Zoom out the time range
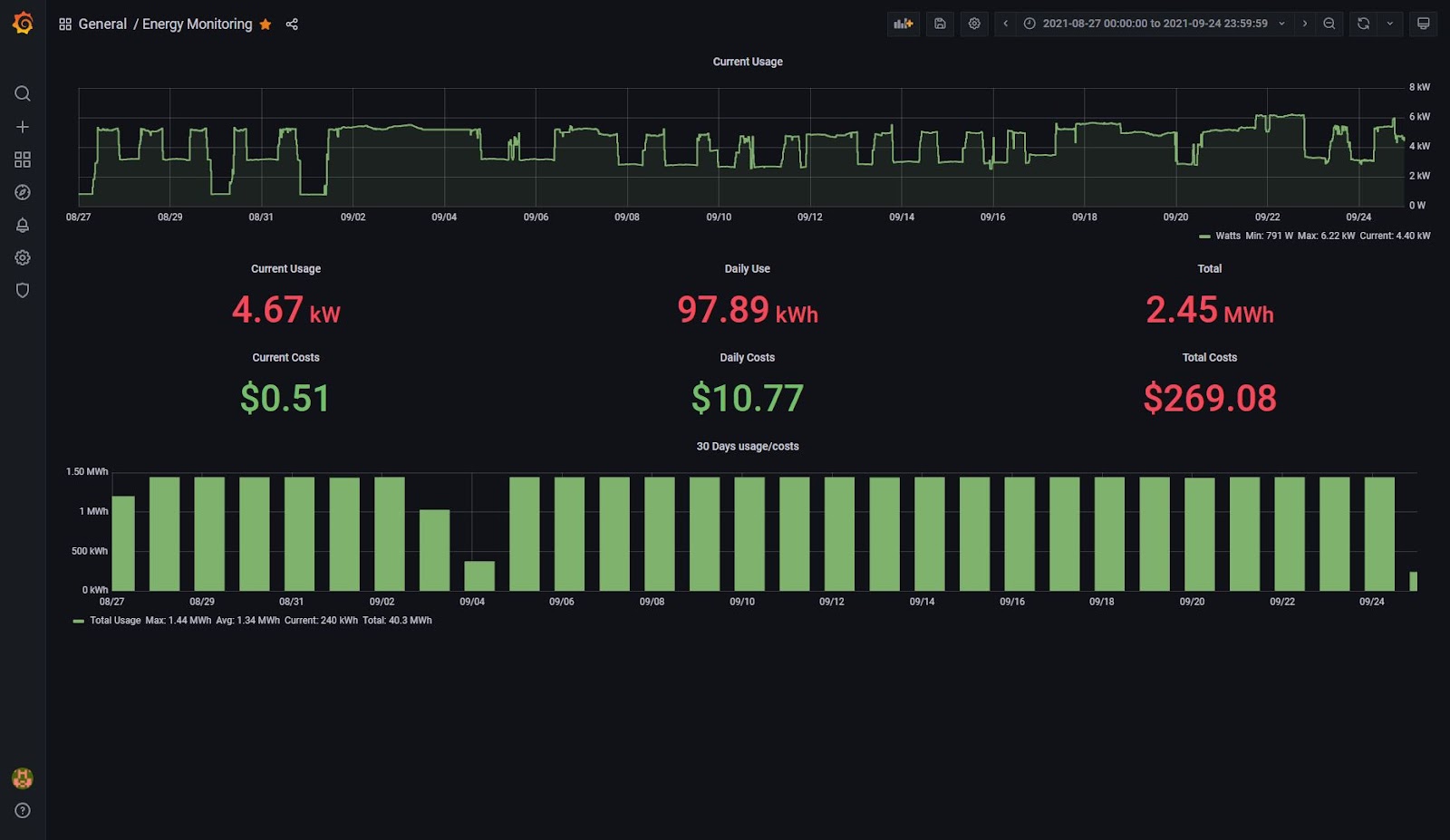This screenshot has width=1450, height=840. click(1329, 24)
